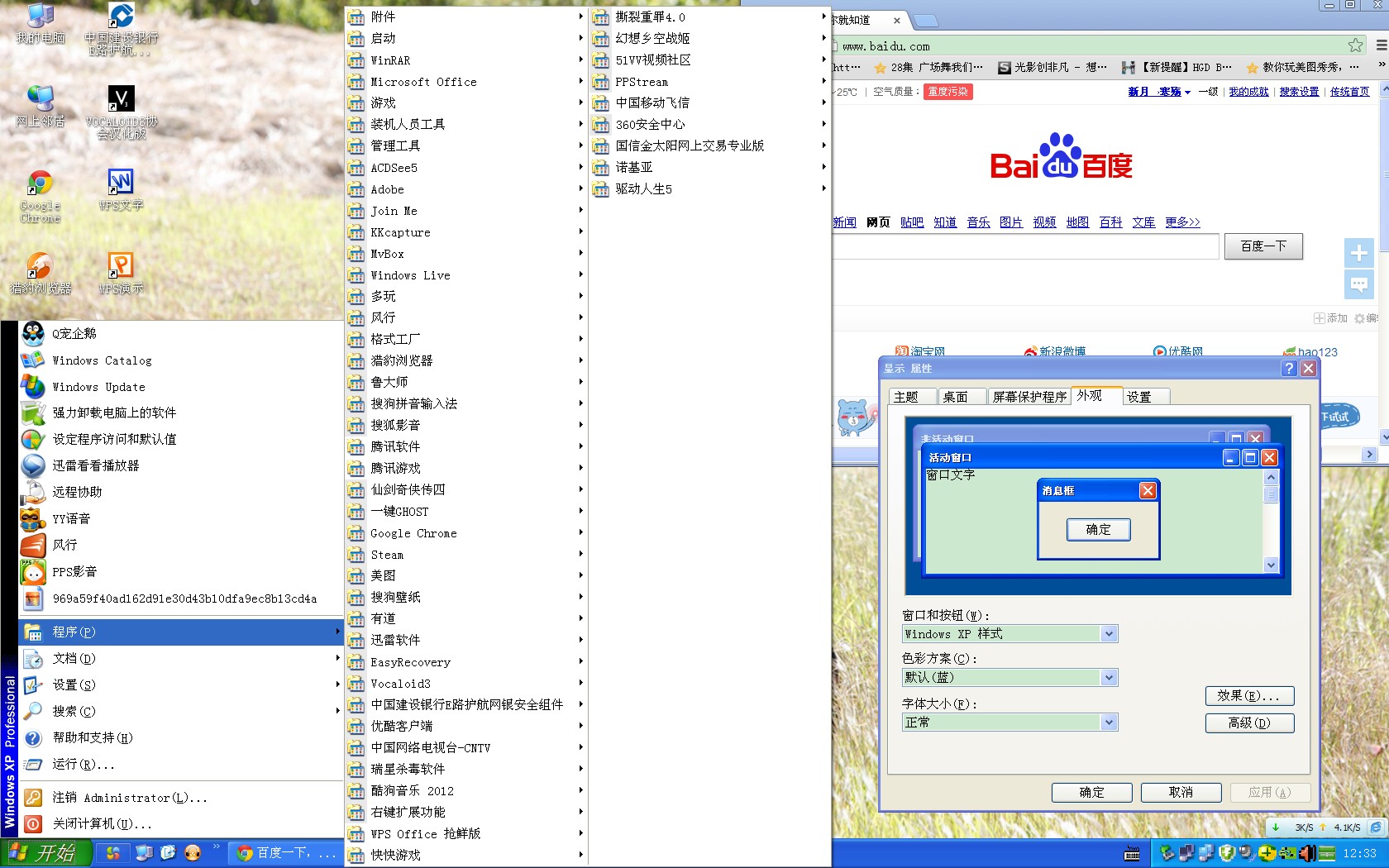The width and height of the screenshot is (1389, 868).
Task: Click the preview window scrollbar down arrow
Action: pos(1272,565)
